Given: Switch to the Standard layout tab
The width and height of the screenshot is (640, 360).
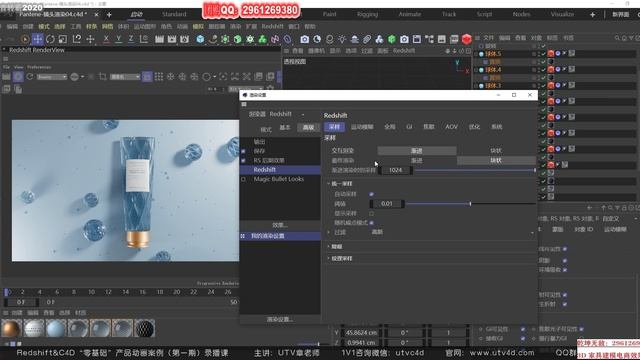Looking at the screenshot, I should pos(174,14).
